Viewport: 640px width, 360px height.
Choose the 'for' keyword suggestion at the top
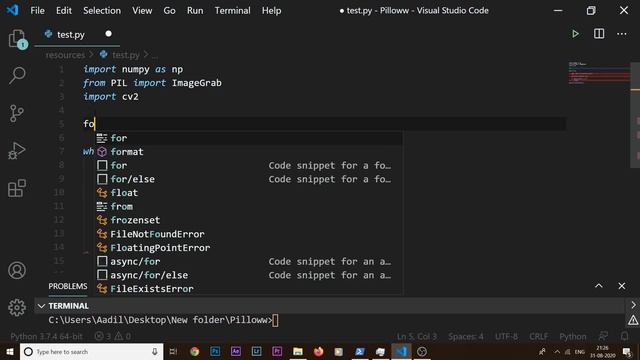[249, 138]
